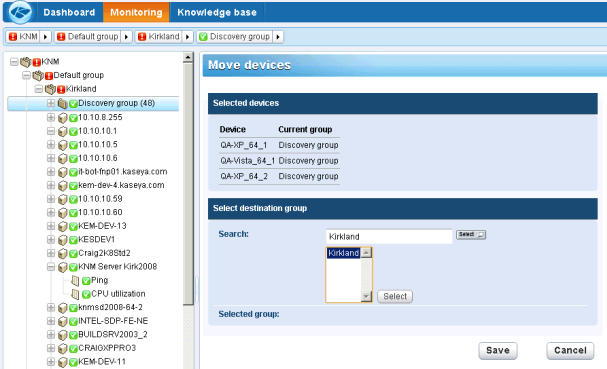
Task: Collapse the Default group tree node
Action: (x=26, y=75)
